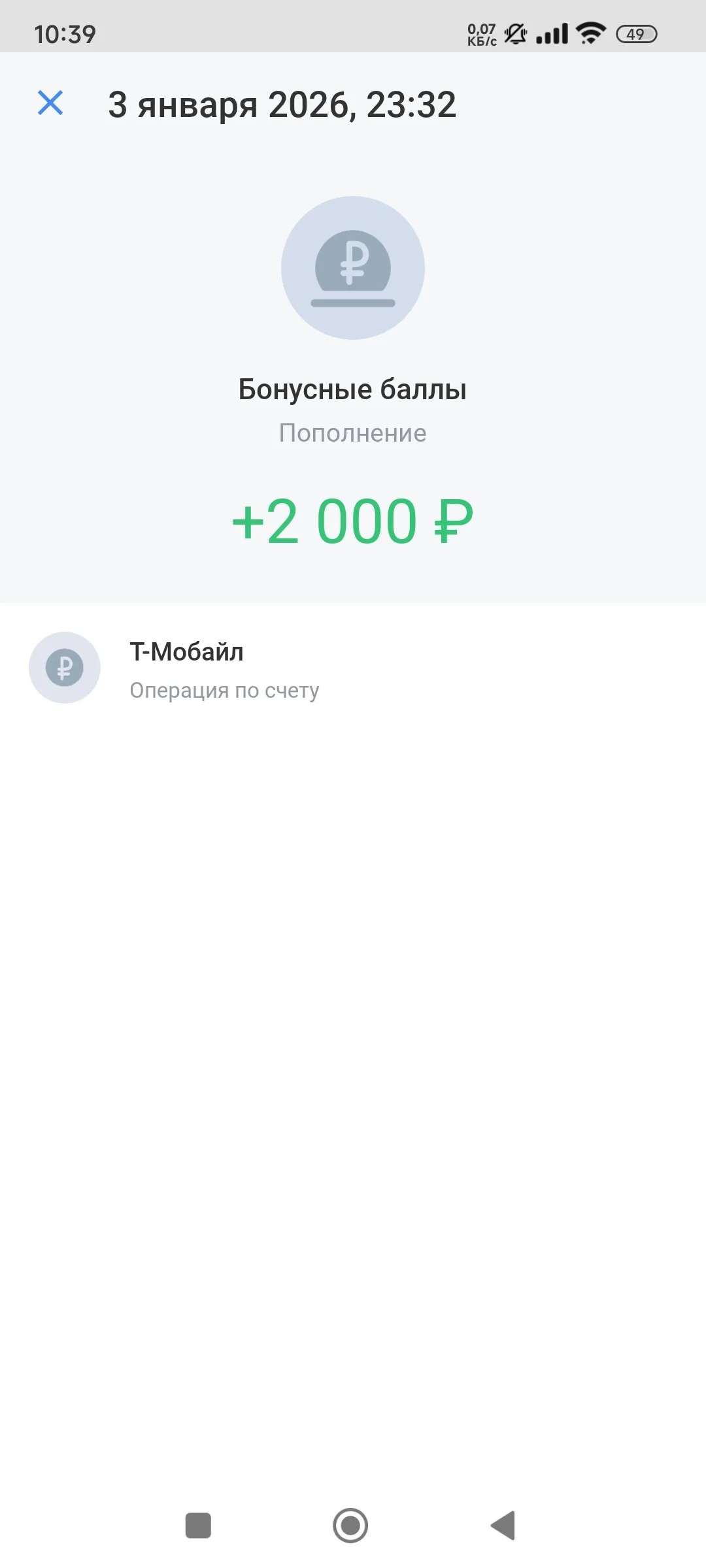Tap the Бонусные баллы title
This screenshot has height=1568, width=706.
[352, 389]
